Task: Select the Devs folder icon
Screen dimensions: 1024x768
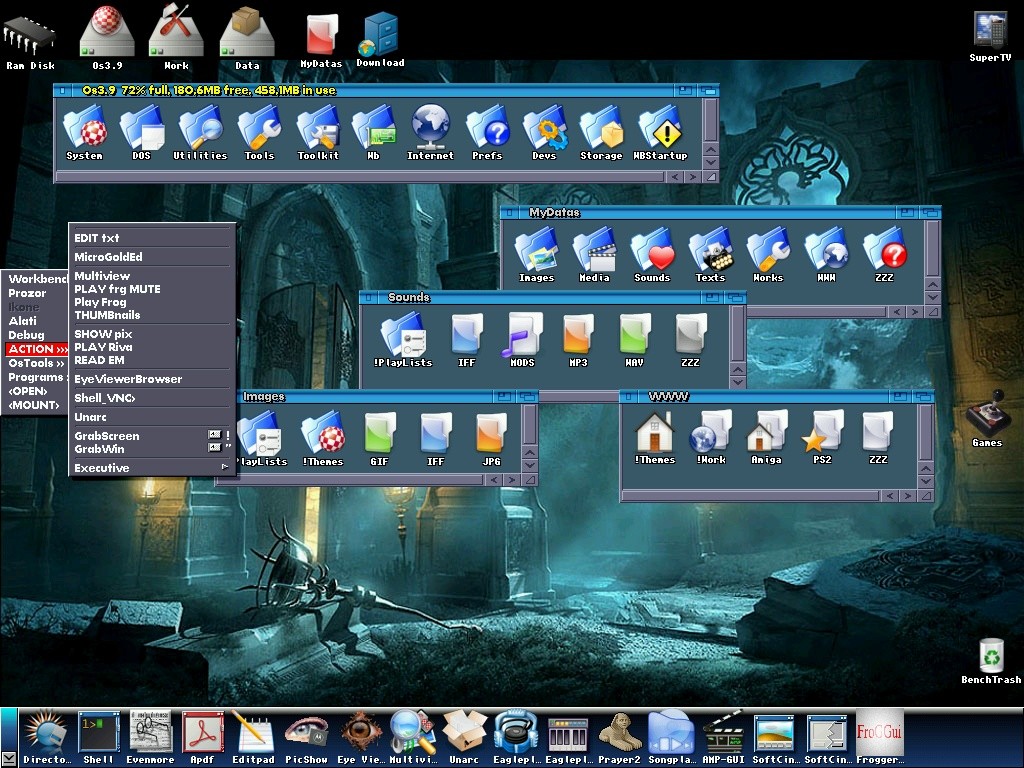Action: click(544, 133)
